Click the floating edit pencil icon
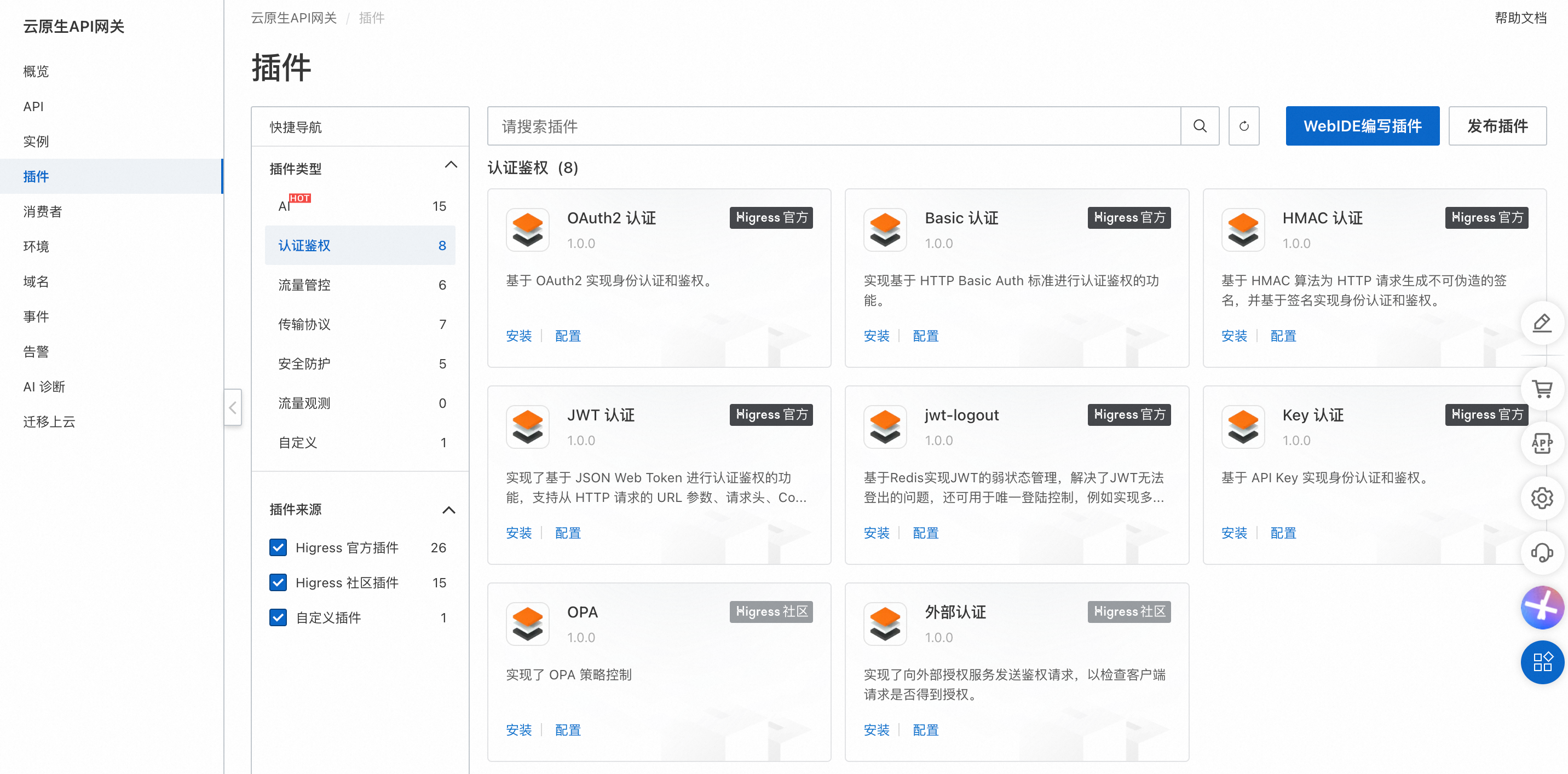The image size is (1568, 774). (x=1542, y=323)
